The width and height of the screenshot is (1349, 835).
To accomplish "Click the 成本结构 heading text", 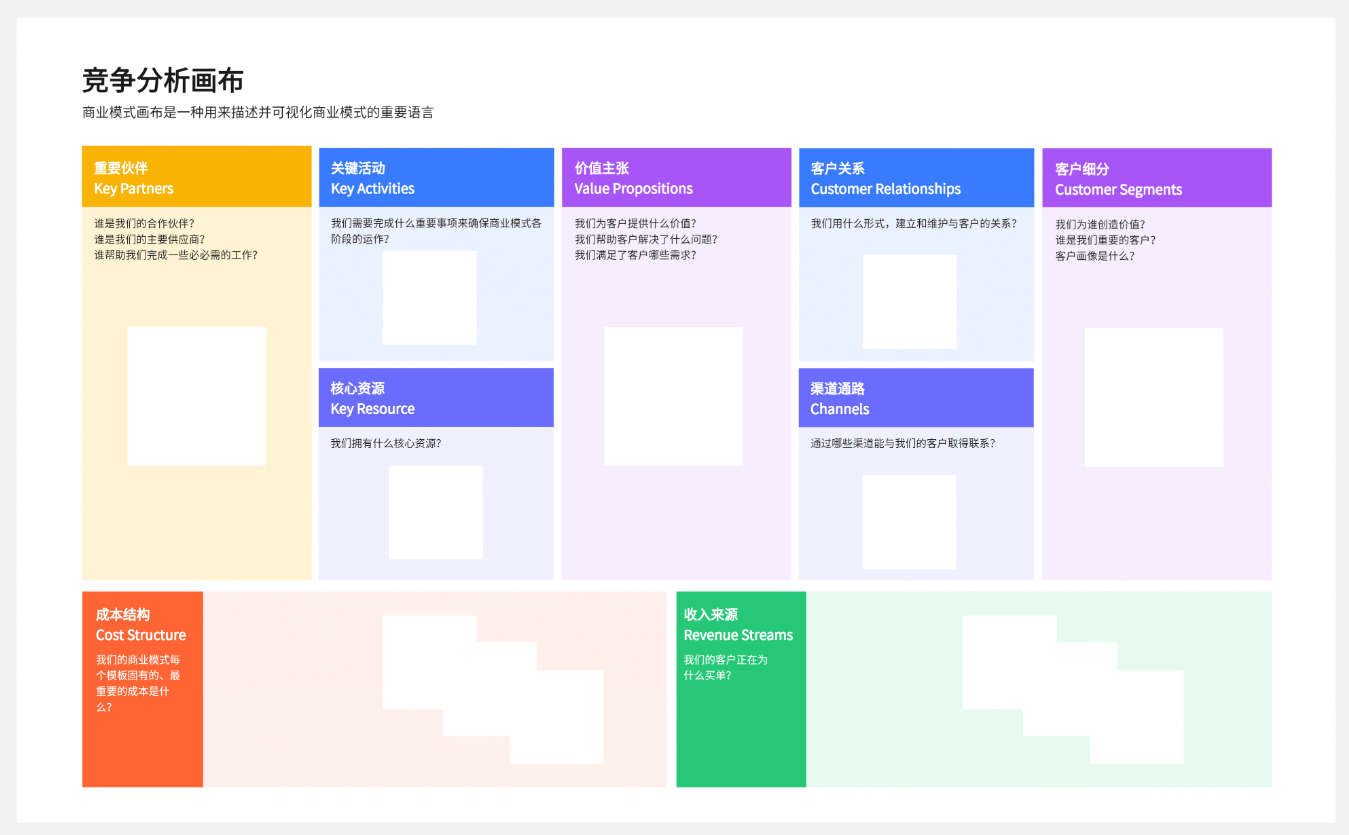I will pos(123,615).
